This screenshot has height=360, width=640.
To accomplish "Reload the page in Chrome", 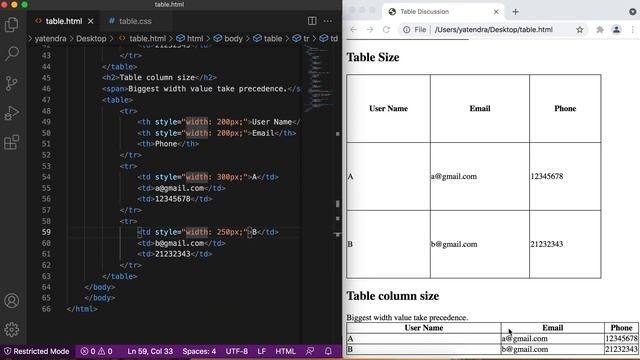I will pyautogui.click(x=386, y=29).
